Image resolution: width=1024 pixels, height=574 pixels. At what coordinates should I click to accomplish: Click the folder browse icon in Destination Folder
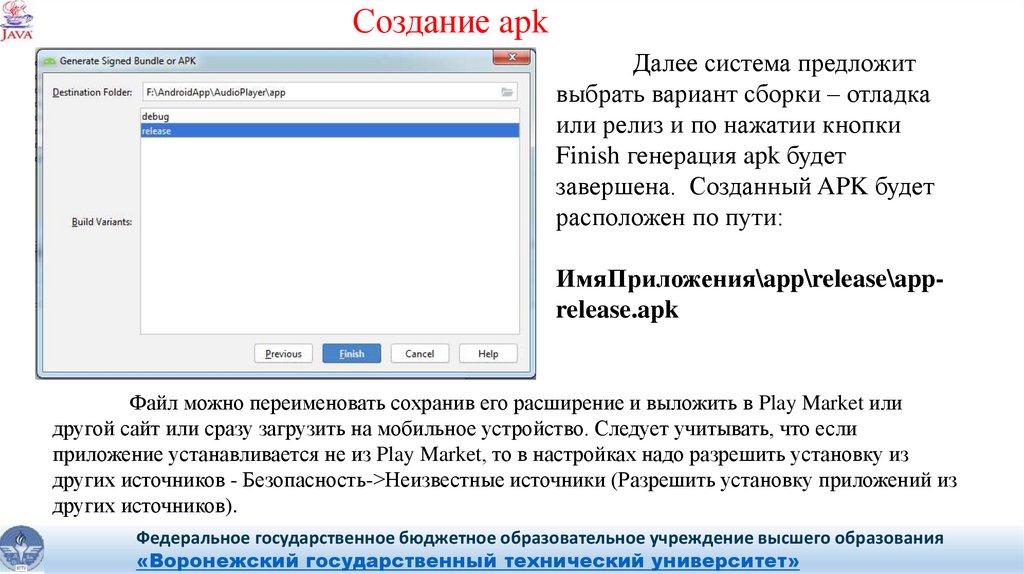(507, 92)
